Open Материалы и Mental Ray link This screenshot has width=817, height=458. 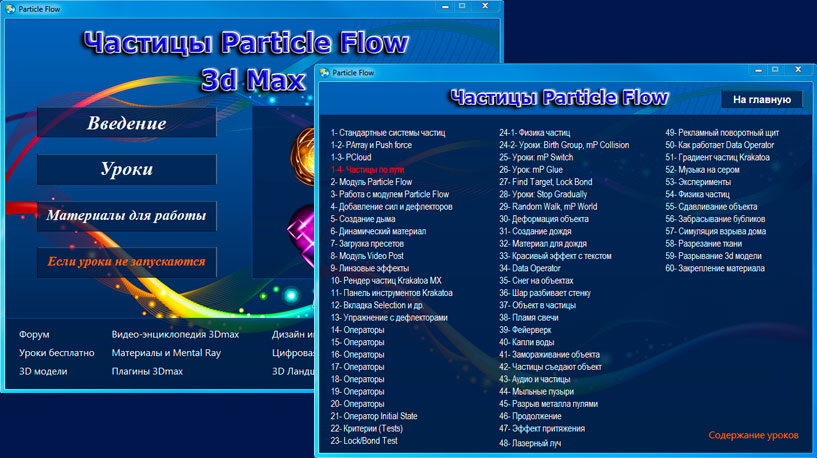point(166,353)
